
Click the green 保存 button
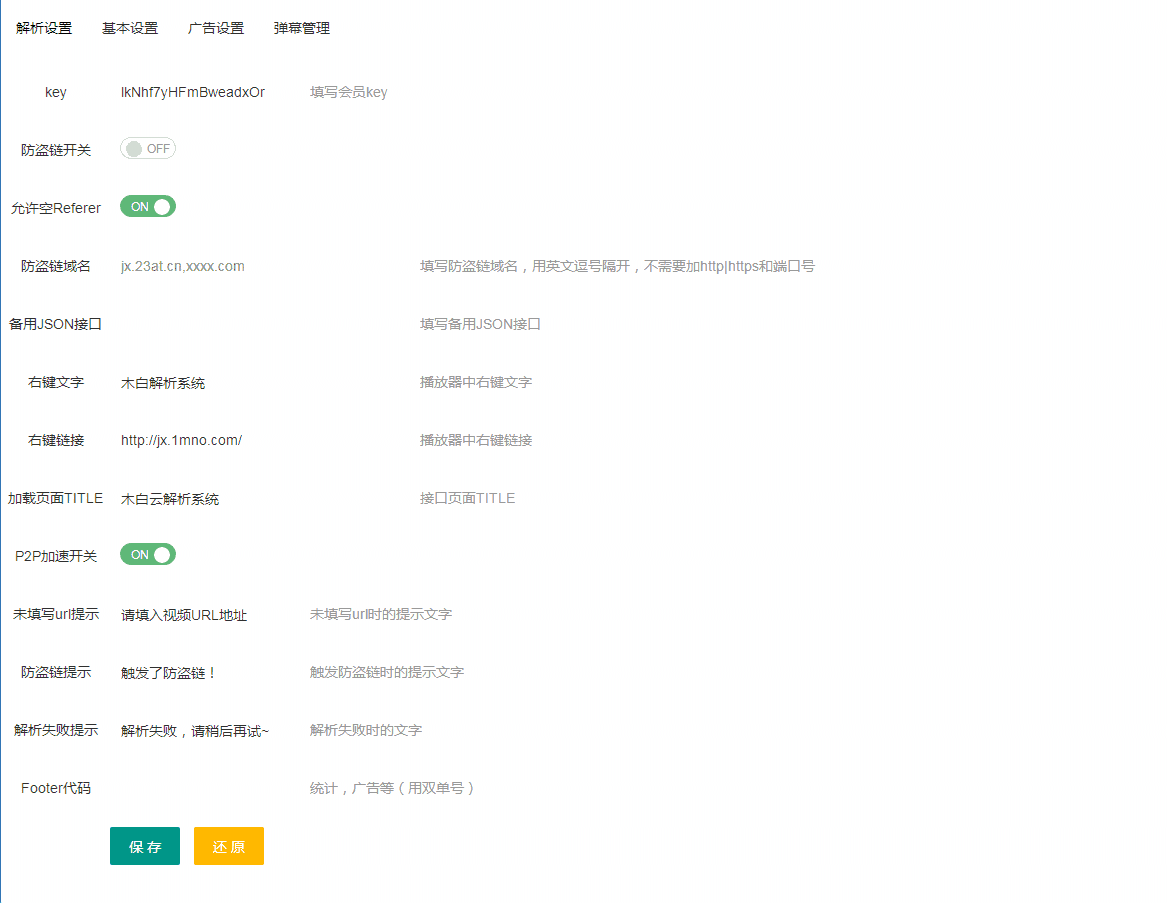pyautogui.click(x=144, y=846)
